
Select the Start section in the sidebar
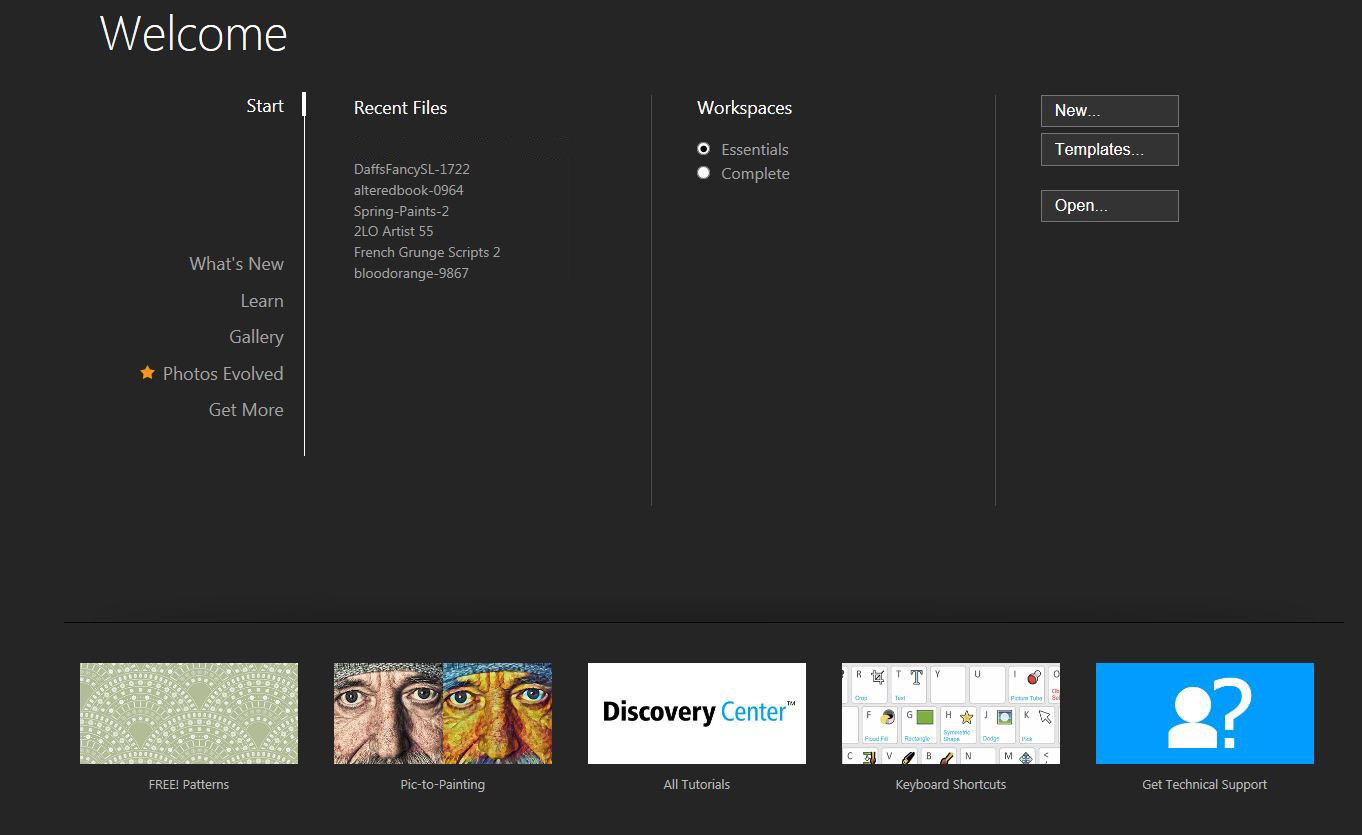click(264, 105)
